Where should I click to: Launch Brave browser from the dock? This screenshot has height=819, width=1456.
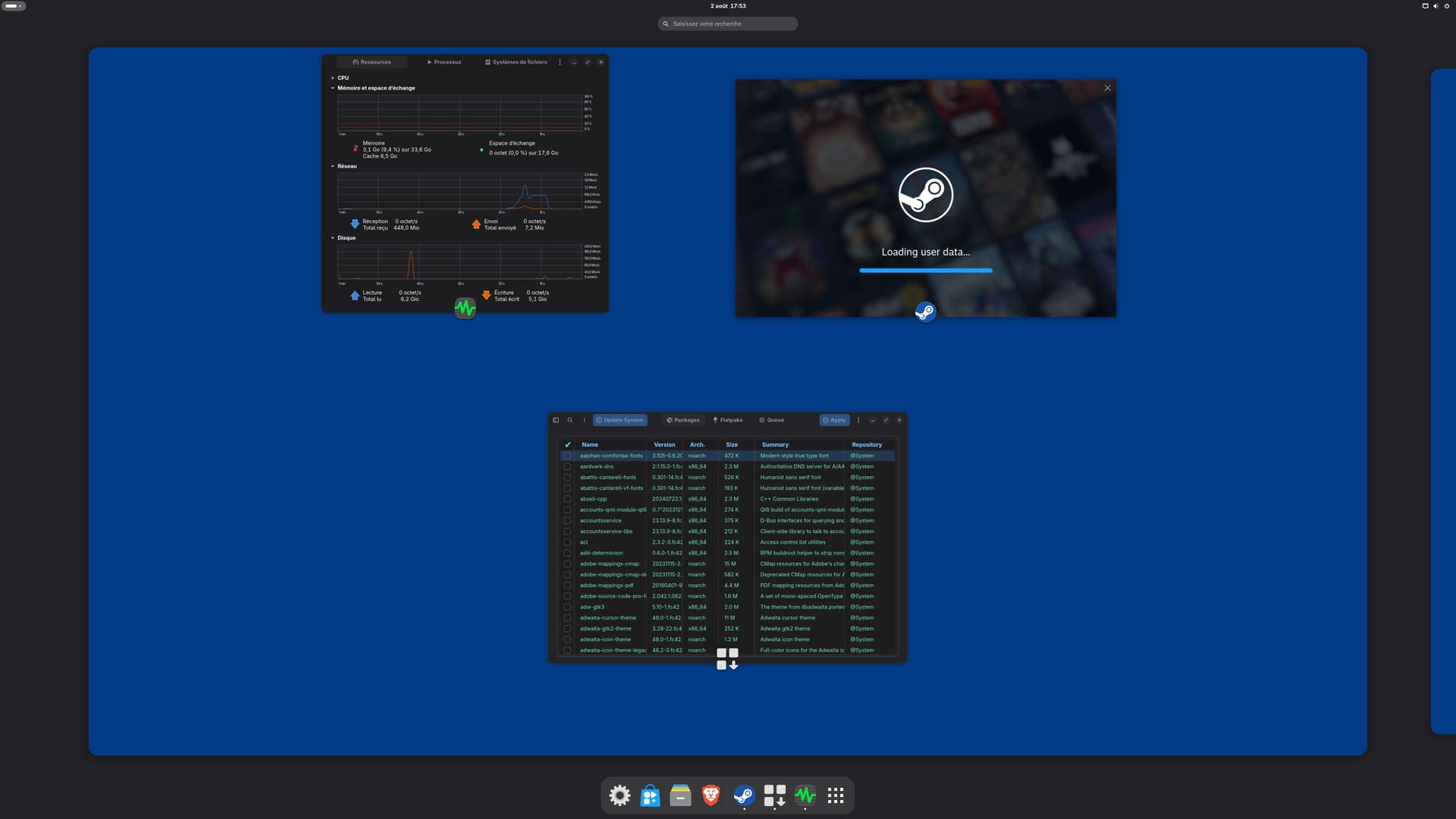point(711,795)
